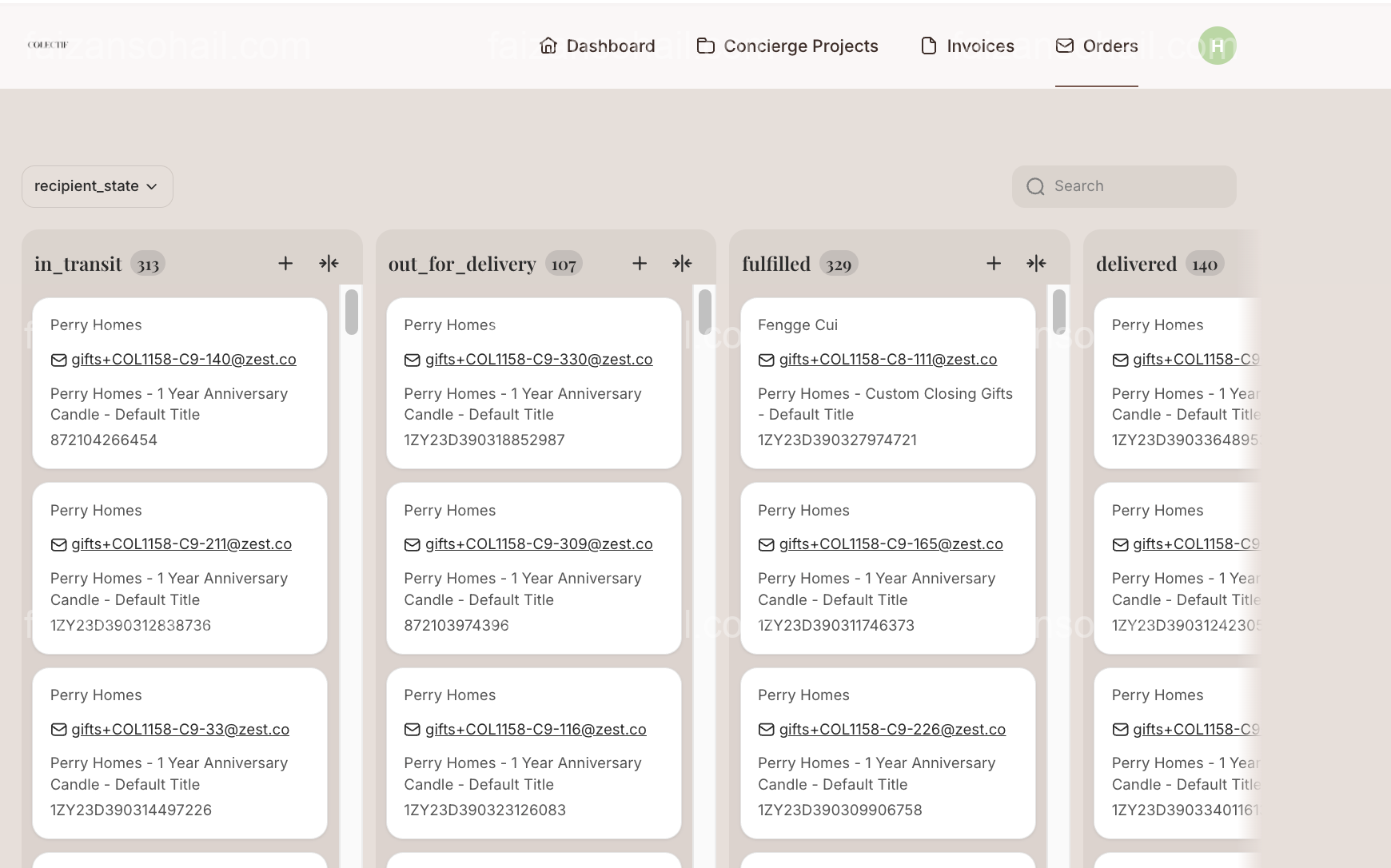Screen dimensions: 1391x868
Task: Add a card to fulfilled column
Action: 994,263
